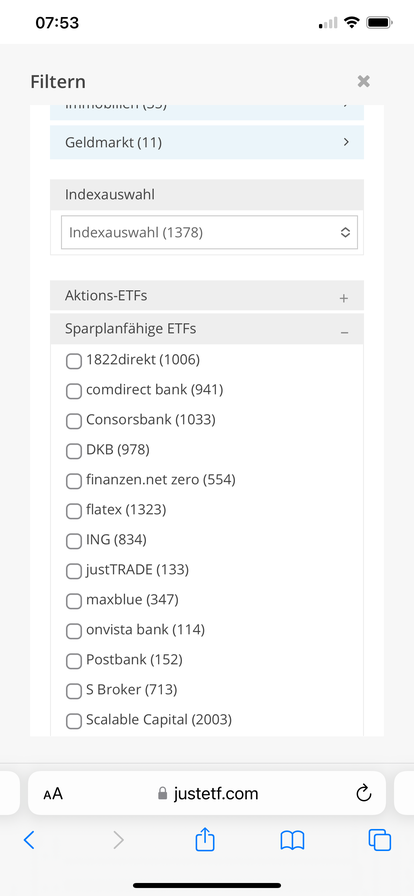Viewport: 414px width, 896px height.
Task: Show open tabs overview icon
Action: (x=380, y=839)
